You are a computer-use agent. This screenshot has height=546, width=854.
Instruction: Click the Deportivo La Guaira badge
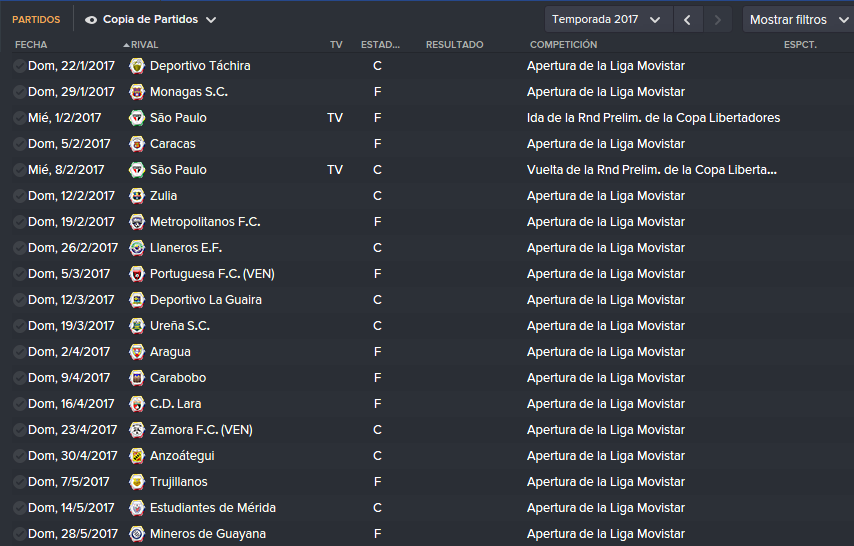point(137,300)
